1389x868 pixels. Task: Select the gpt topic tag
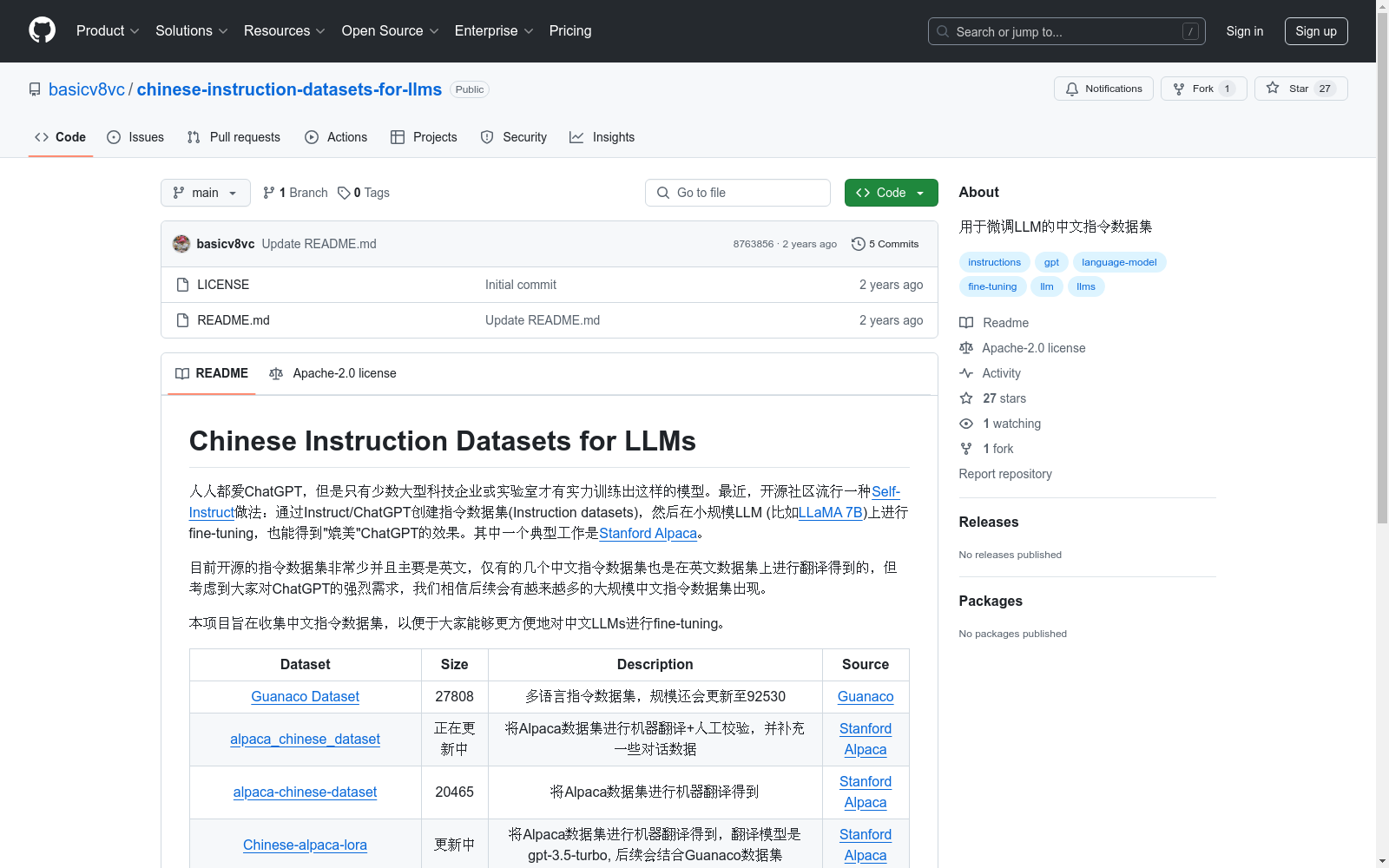(x=1051, y=262)
